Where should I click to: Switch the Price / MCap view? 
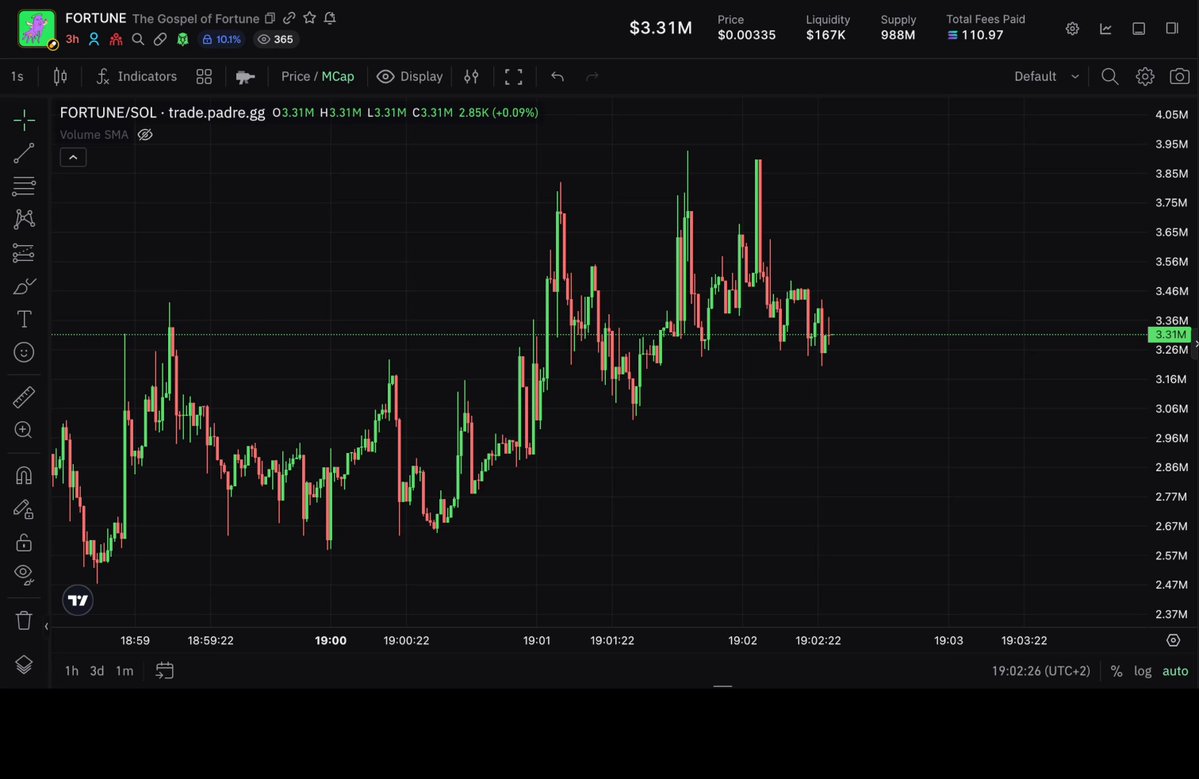point(317,76)
